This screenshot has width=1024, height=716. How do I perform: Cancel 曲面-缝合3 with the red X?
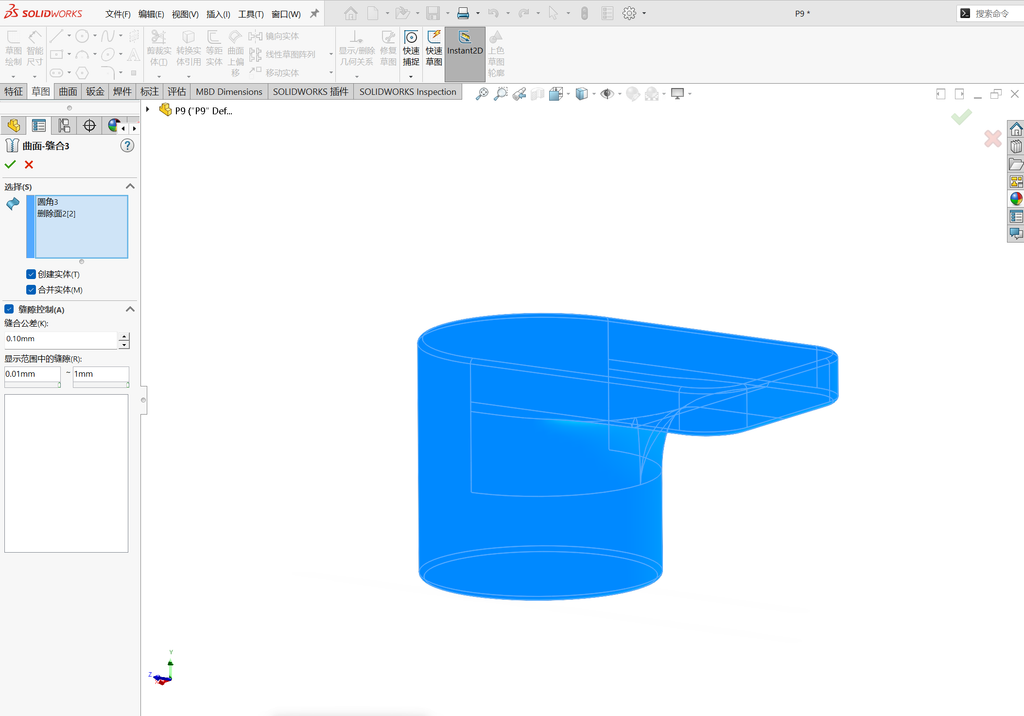coord(29,165)
